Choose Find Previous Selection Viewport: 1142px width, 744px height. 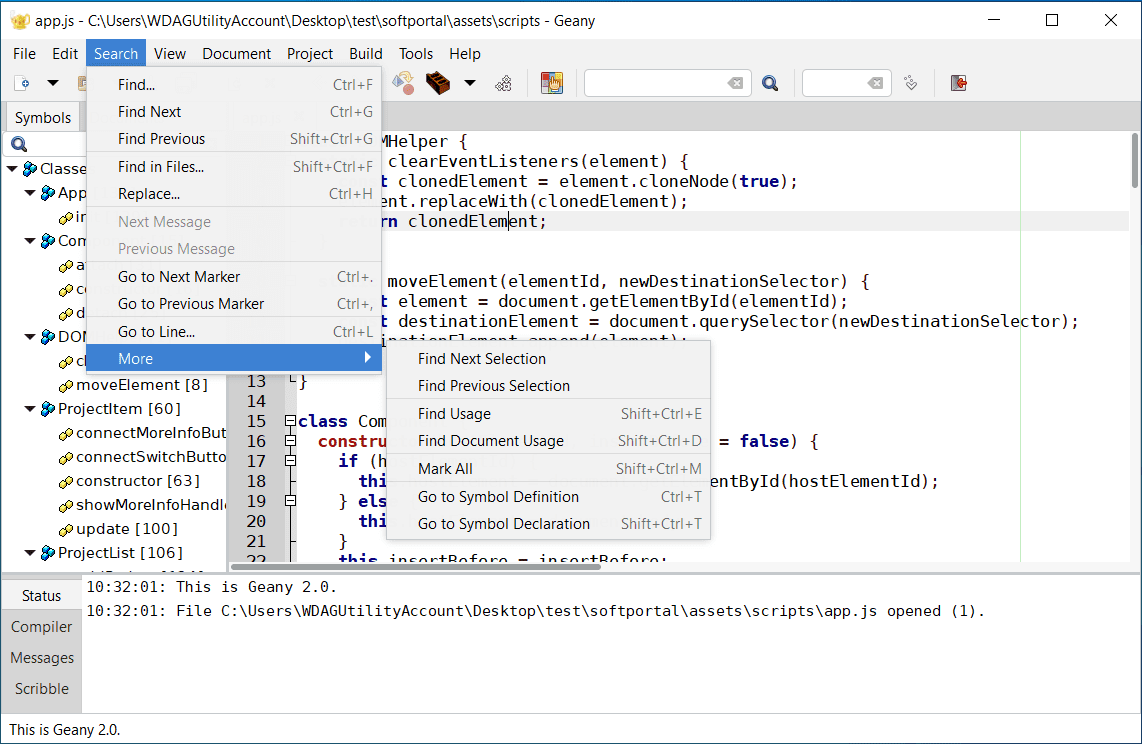tap(548, 386)
